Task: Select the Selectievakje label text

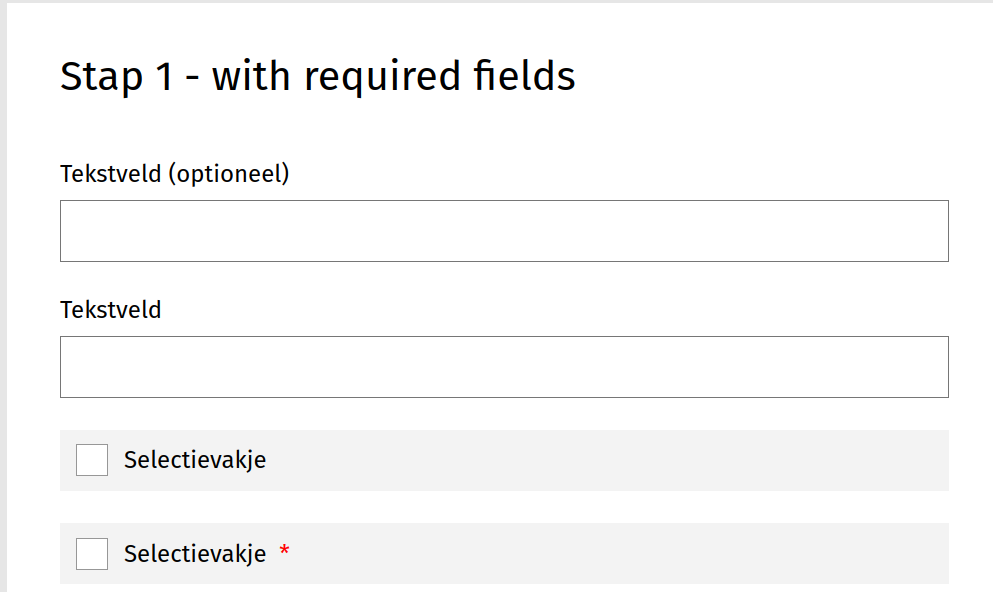Action: click(x=194, y=460)
